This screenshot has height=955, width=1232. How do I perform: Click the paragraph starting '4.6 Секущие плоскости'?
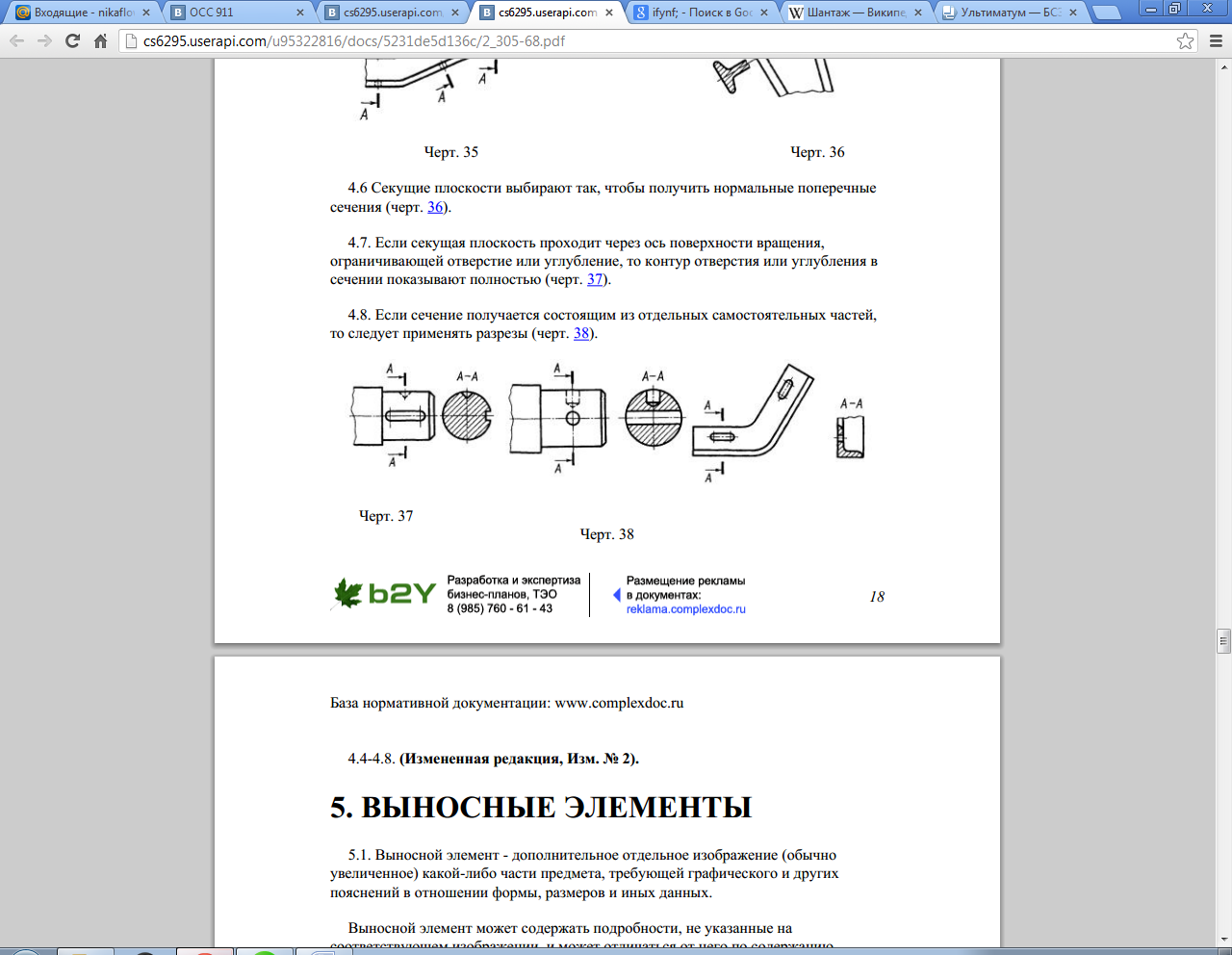pyautogui.click(x=603, y=197)
